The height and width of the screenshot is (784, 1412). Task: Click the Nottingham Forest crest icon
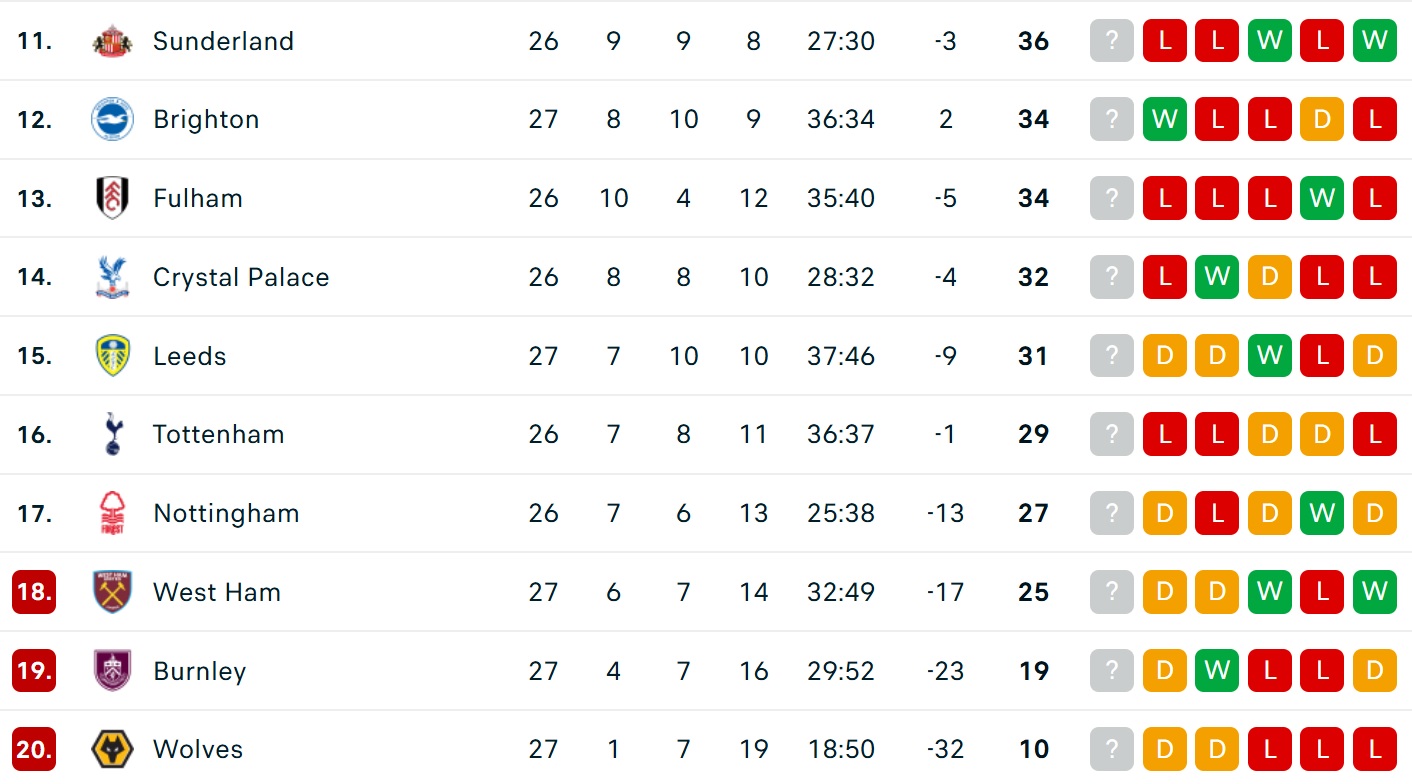click(x=112, y=513)
